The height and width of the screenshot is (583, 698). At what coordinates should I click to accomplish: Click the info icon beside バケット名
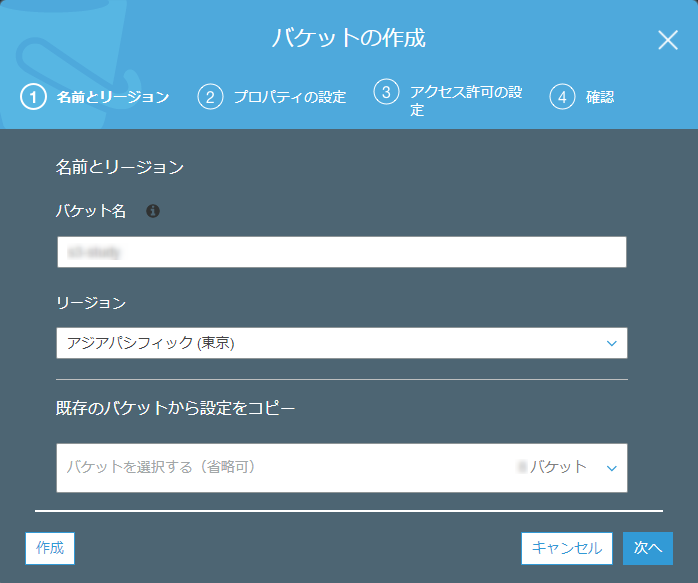coord(153,211)
